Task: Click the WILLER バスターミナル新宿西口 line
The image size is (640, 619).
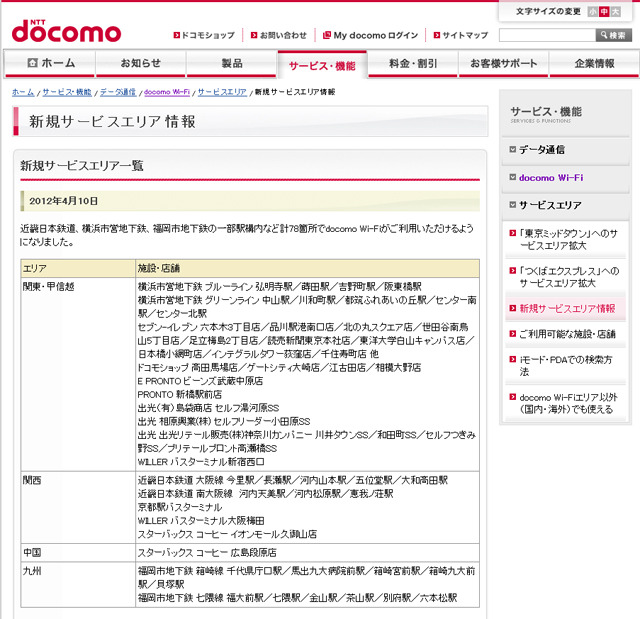Action: tap(201, 462)
